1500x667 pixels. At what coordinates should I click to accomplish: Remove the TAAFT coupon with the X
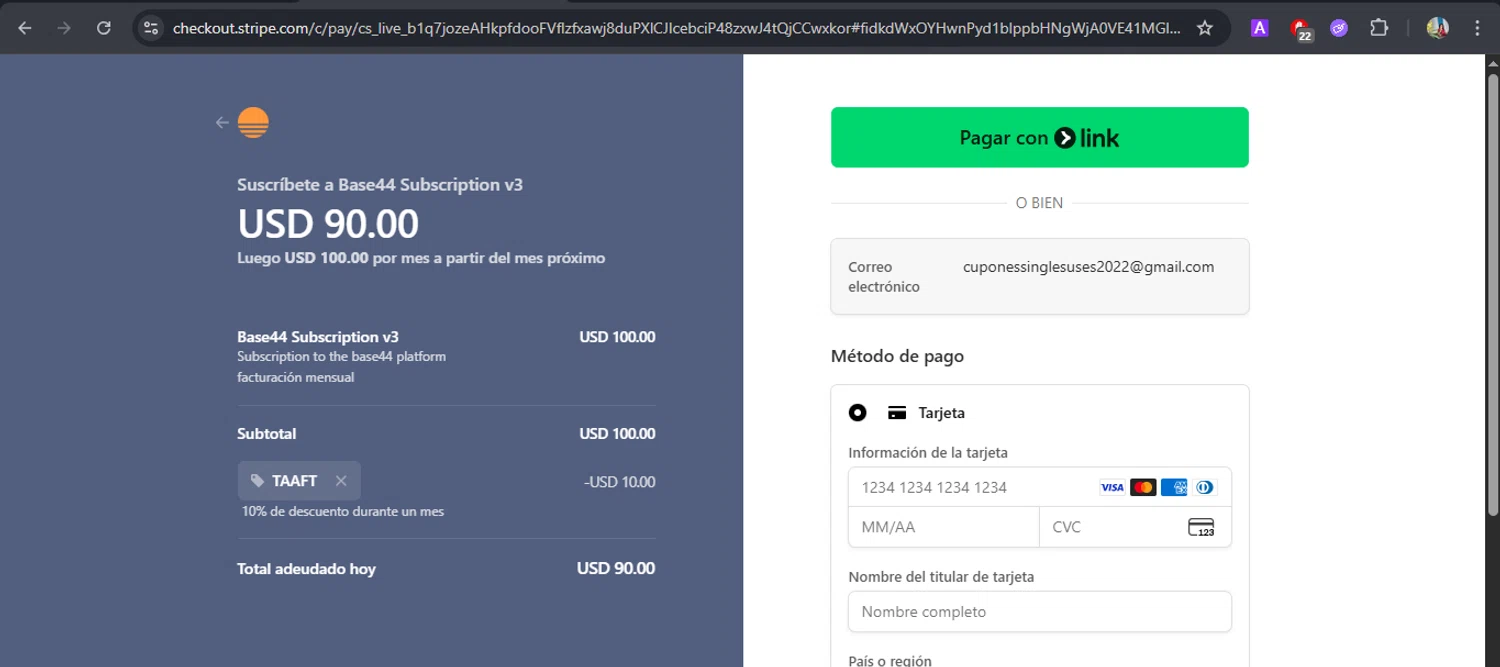[x=341, y=481]
